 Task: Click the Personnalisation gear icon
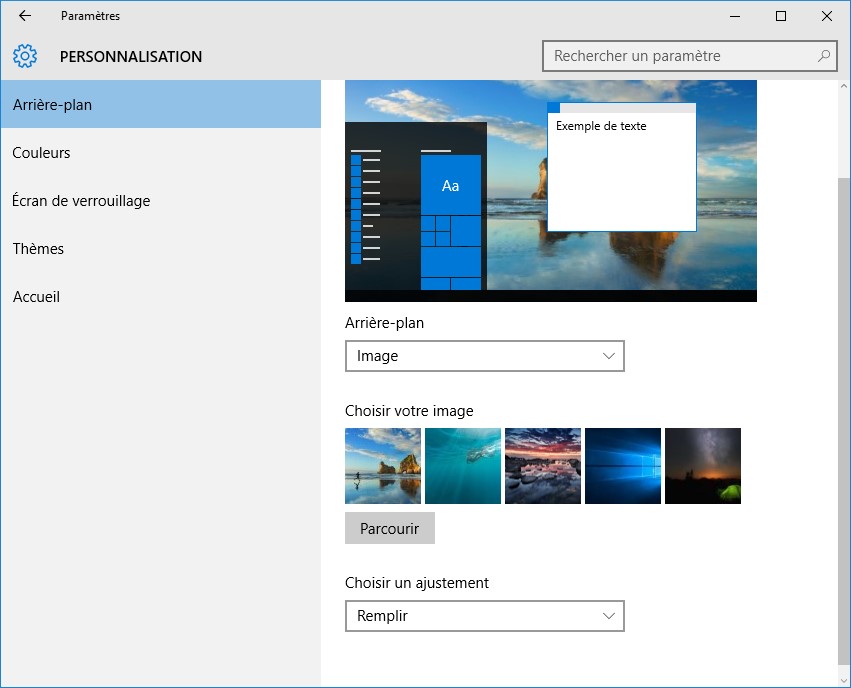pos(25,56)
